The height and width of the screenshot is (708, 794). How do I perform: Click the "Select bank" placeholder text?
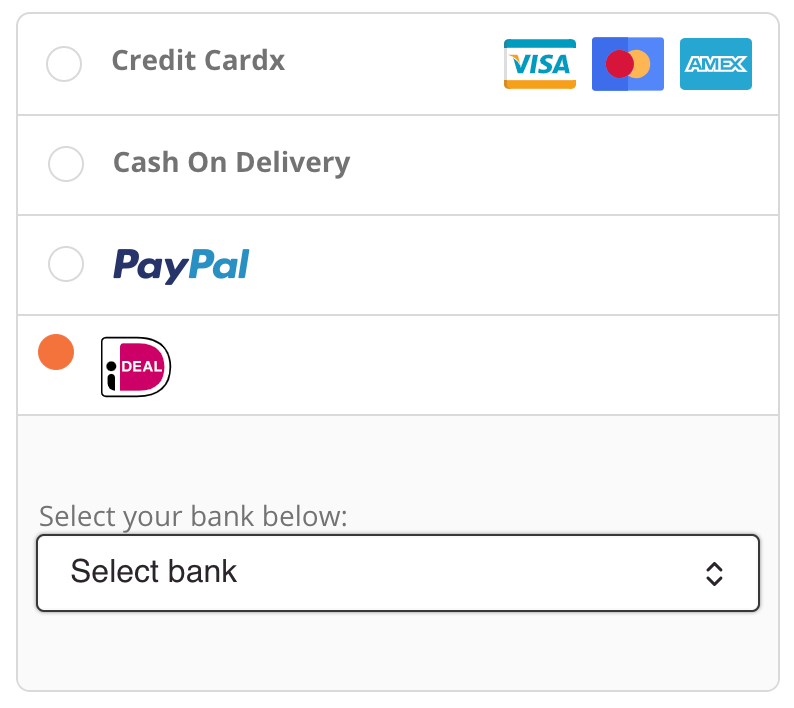click(x=154, y=572)
